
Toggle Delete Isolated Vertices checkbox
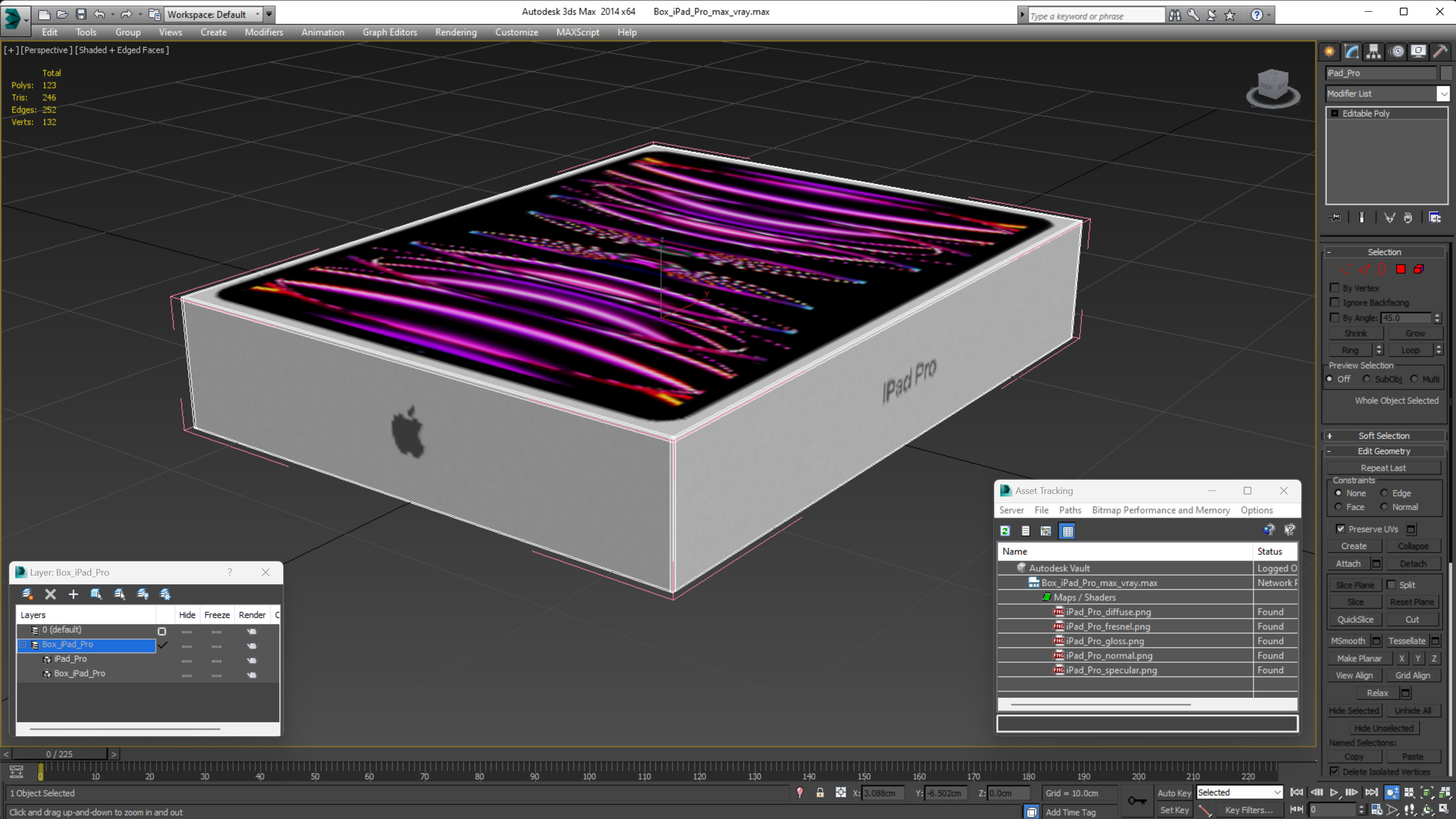[1334, 771]
